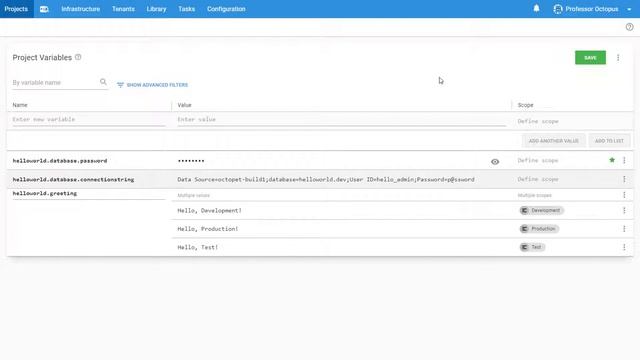Click the Hello, Development! value
Image resolution: width=640 pixels, height=360 pixels.
pyautogui.click(x=209, y=211)
